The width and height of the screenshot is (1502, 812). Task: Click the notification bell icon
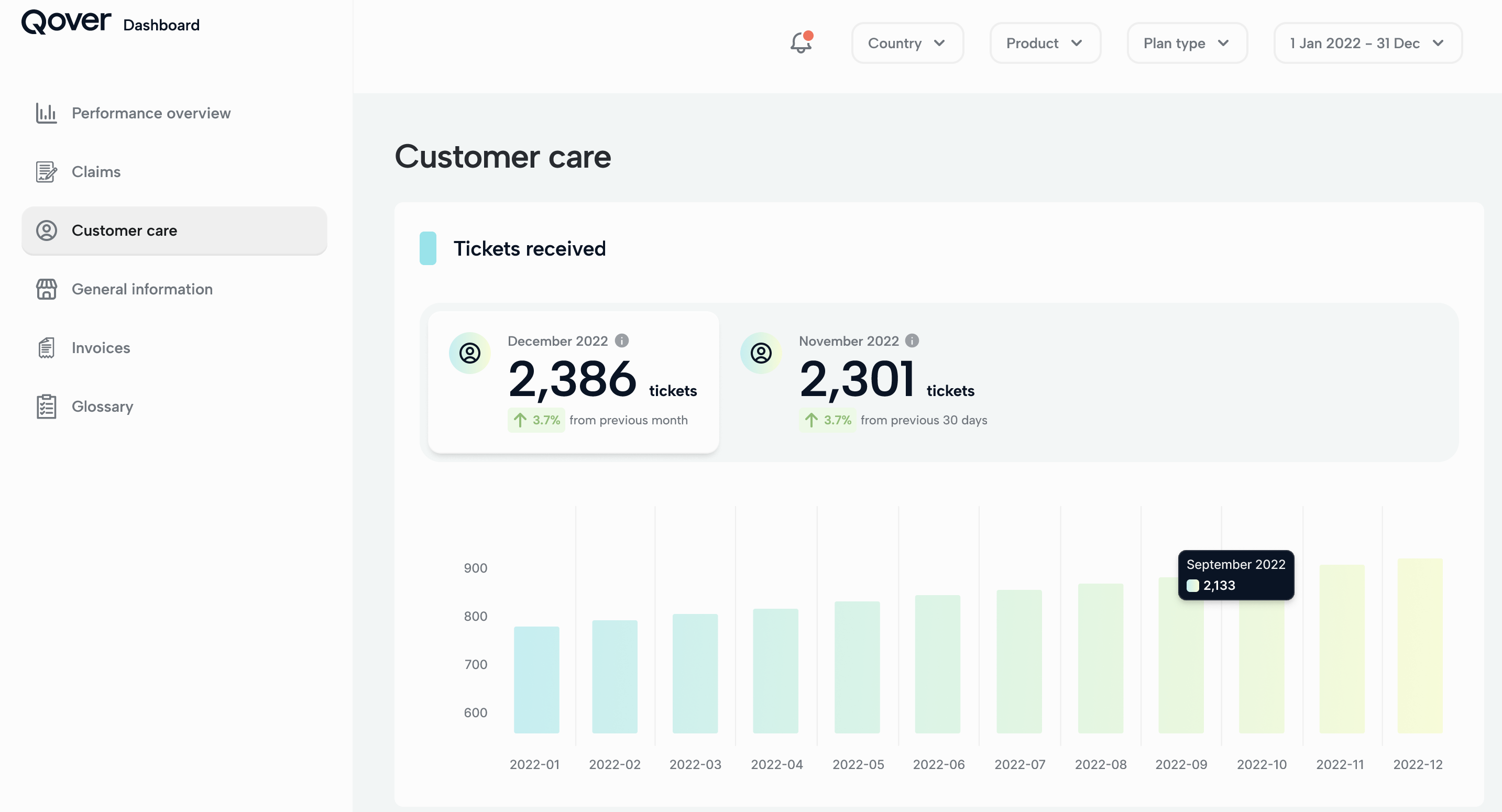click(801, 42)
